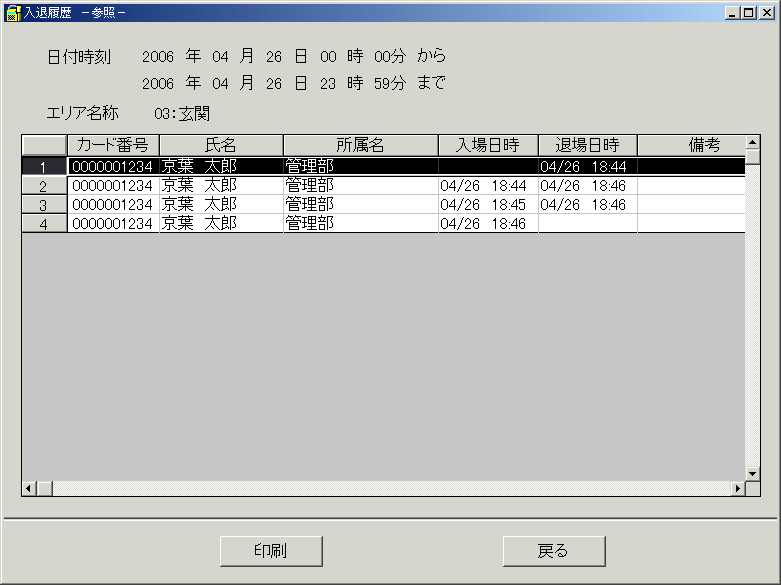Click the end minute value 59分
The width and height of the screenshot is (781, 585).
click(390, 83)
